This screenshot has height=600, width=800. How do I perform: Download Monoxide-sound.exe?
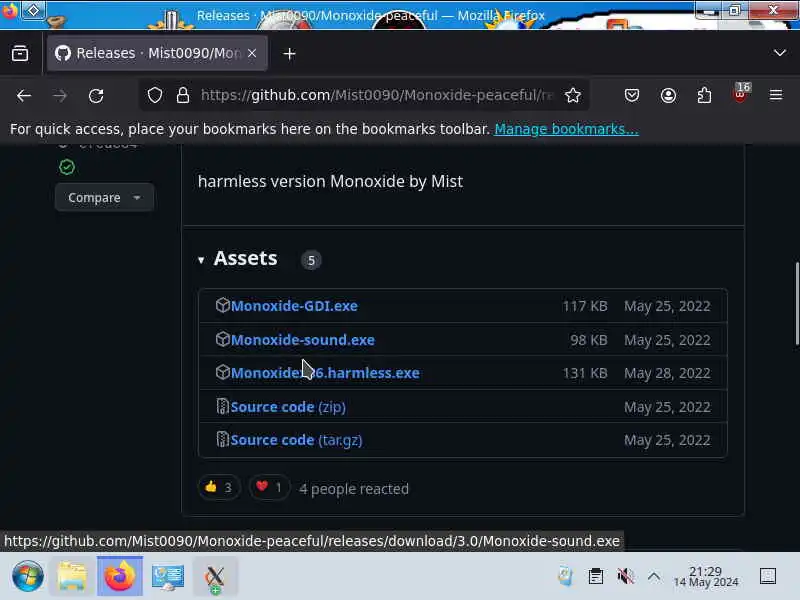point(303,340)
